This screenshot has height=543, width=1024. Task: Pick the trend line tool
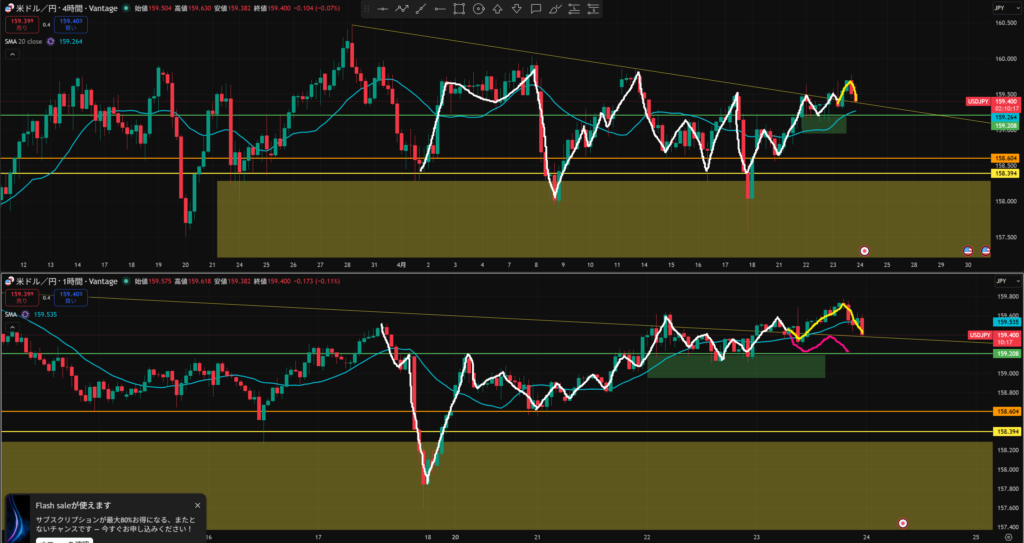coord(420,9)
